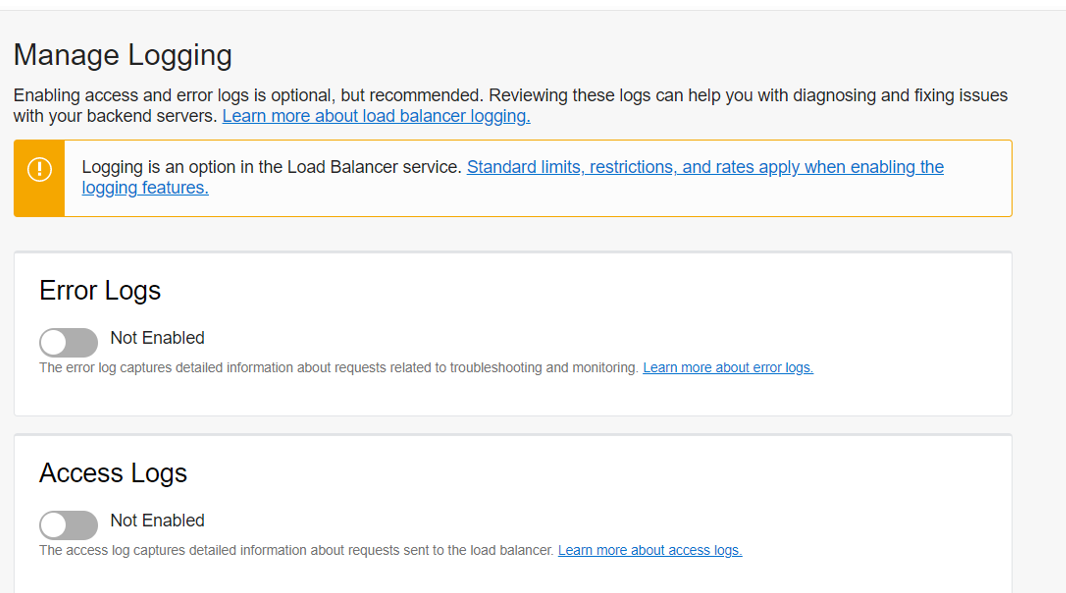Open Learn more about load balancer logging

pyautogui.click(x=376, y=116)
